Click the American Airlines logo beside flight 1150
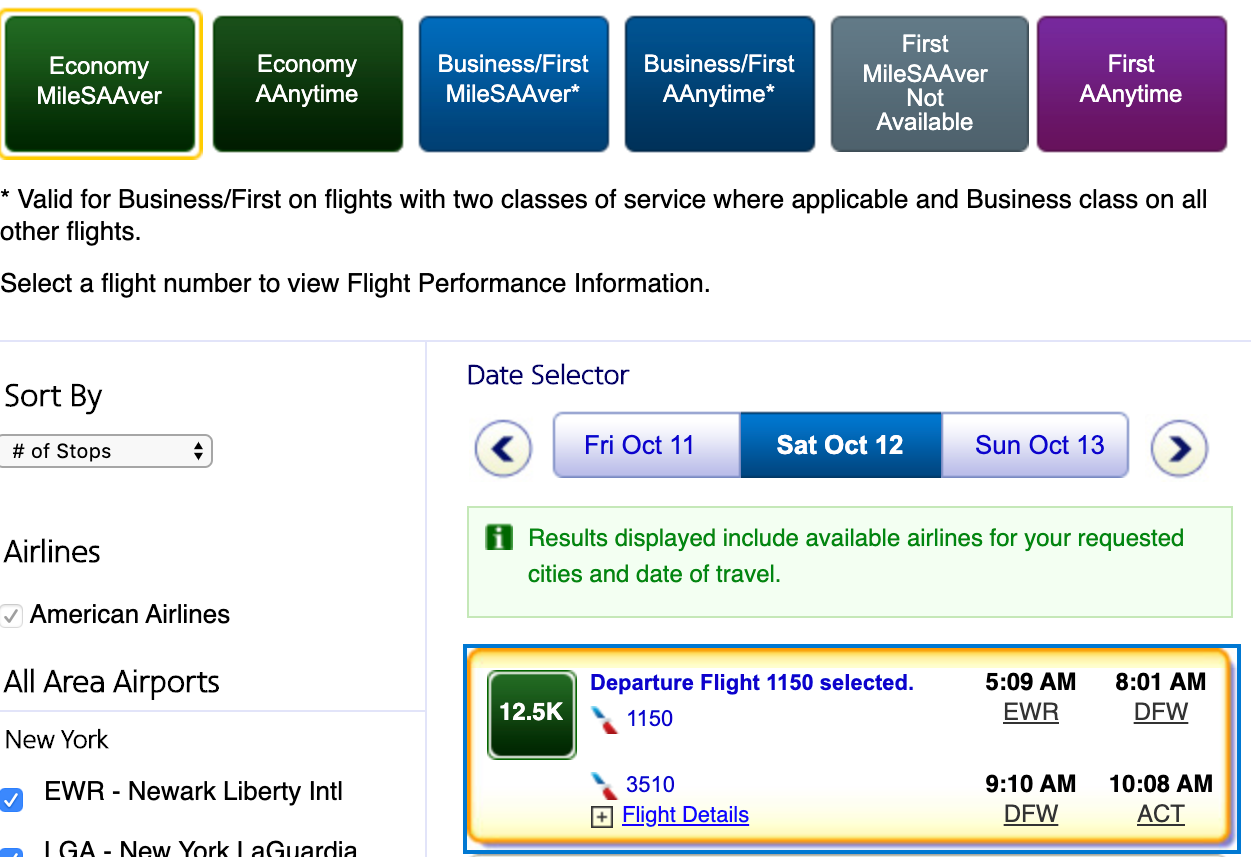 pos(605,718)
